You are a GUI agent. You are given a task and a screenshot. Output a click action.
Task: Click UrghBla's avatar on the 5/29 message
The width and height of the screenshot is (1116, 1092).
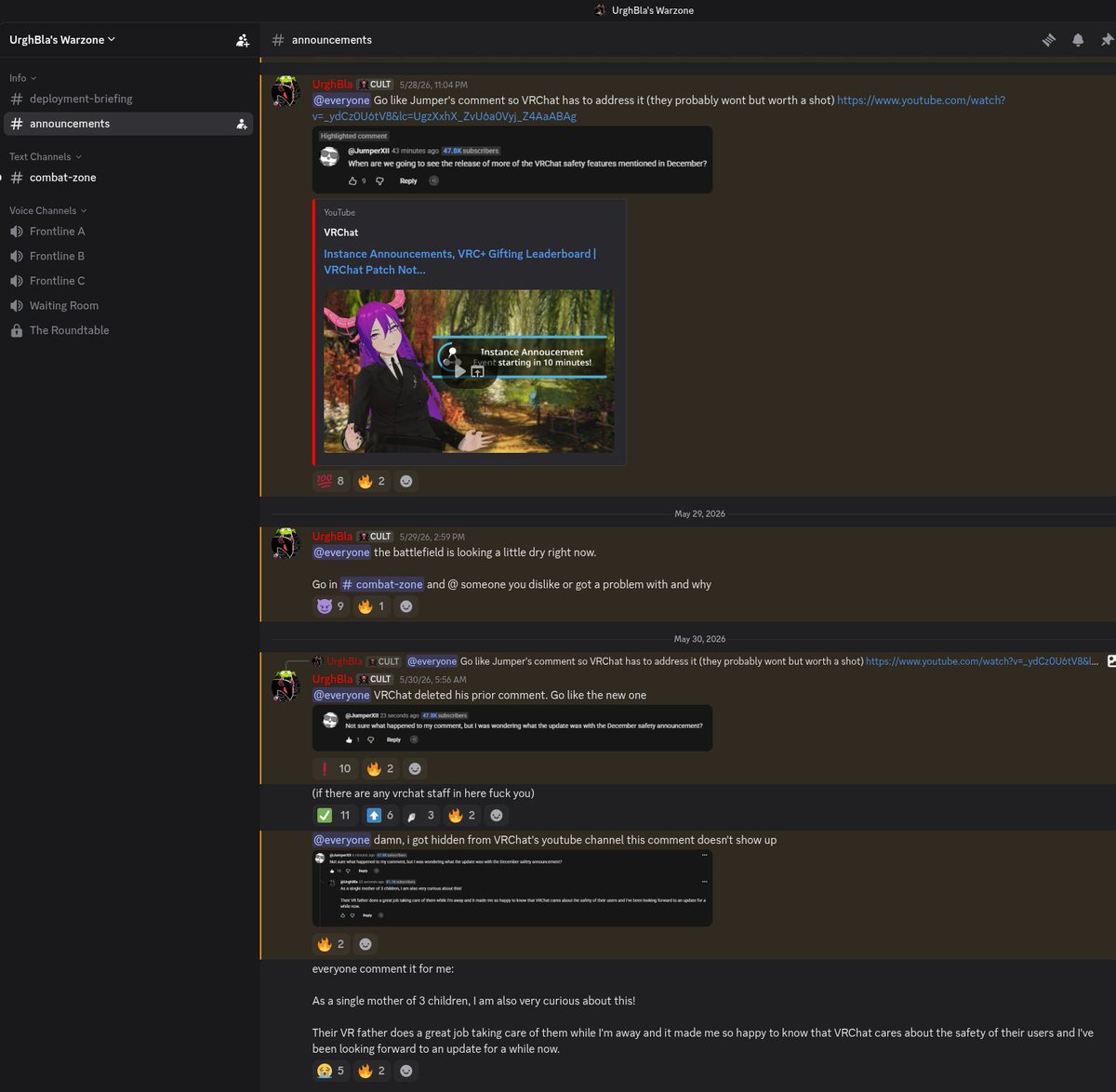286,544
